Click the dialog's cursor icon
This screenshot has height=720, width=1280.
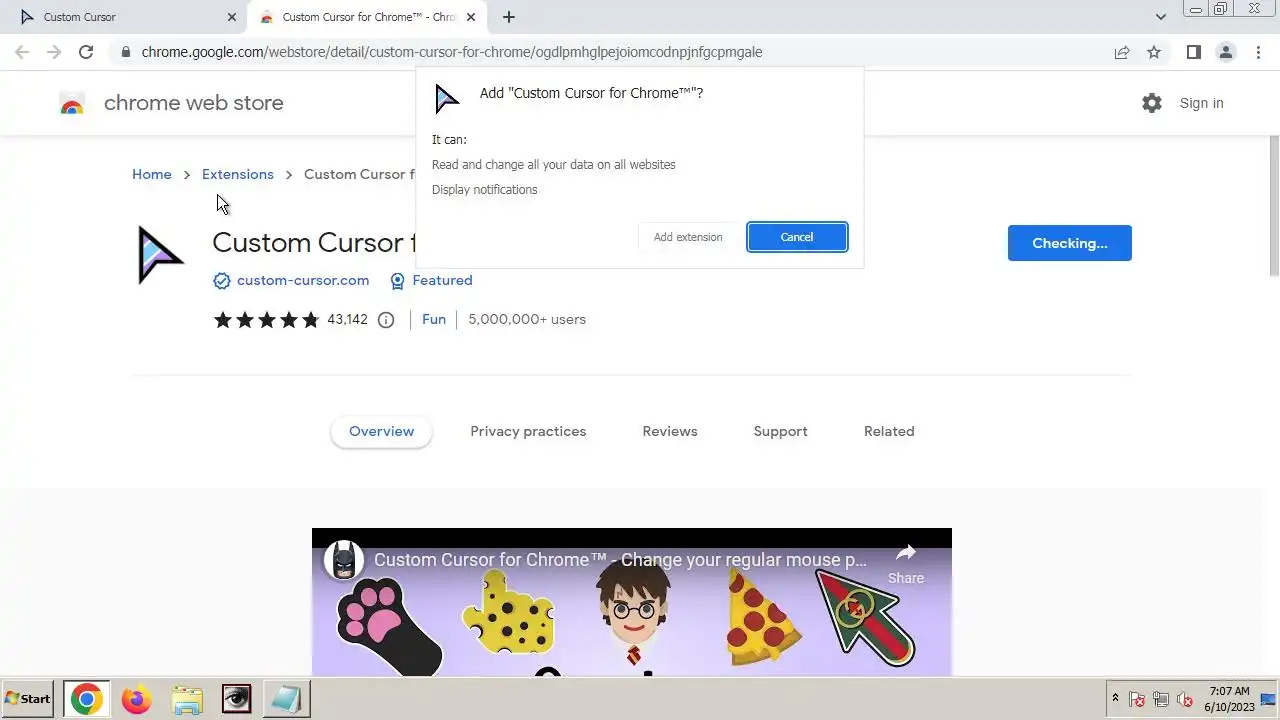point(446,98)
